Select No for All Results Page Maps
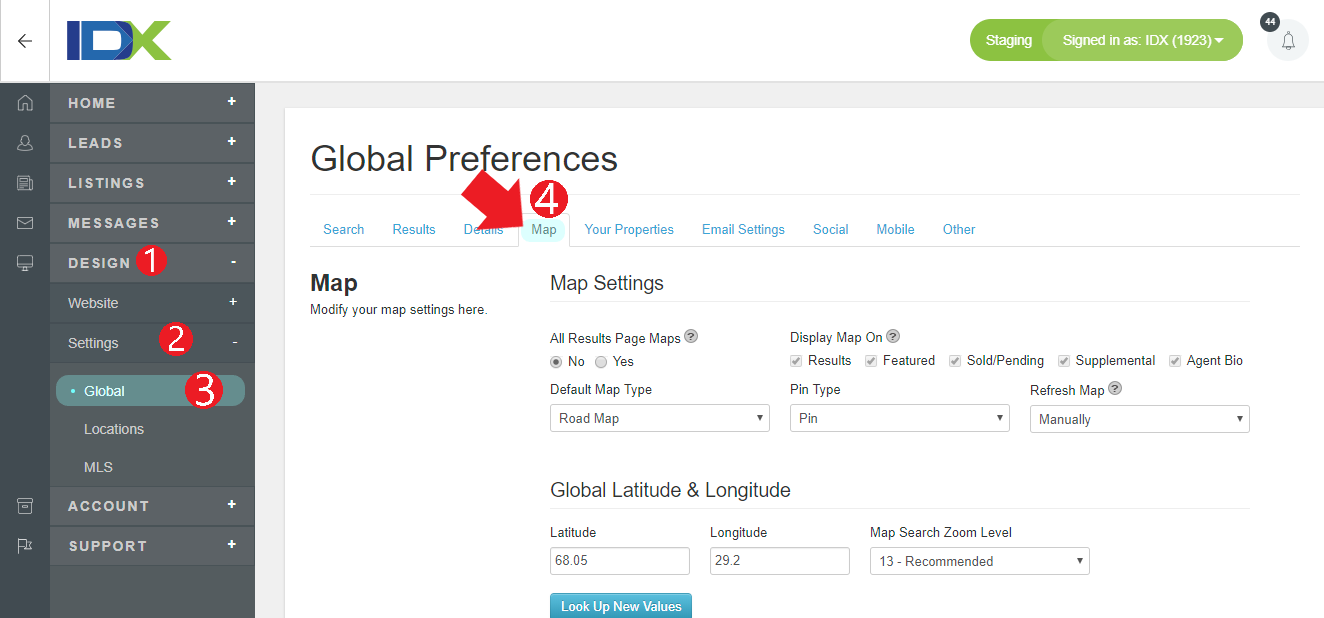1324x618 pixels. coord(556,362)
